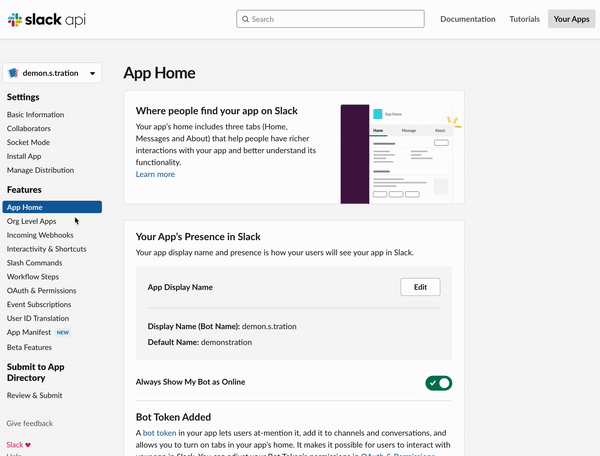Open the Documentation page

[467, 19]
